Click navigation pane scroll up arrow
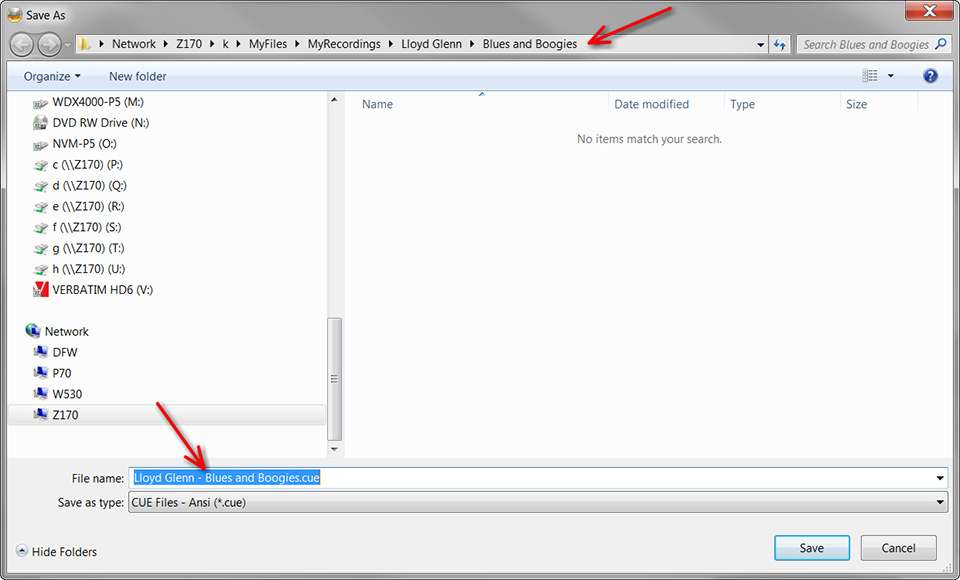Image resolution: width=960 pixels, height=580 pixels. 334,99
